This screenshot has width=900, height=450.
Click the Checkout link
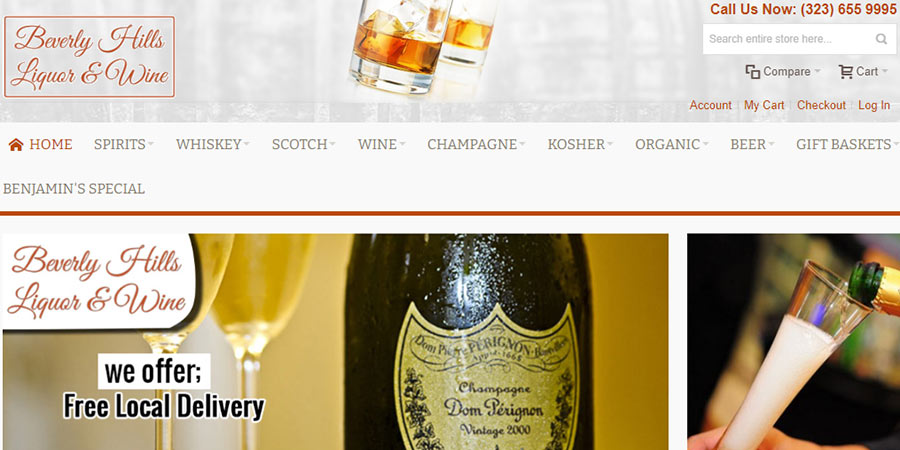point(821,105)
